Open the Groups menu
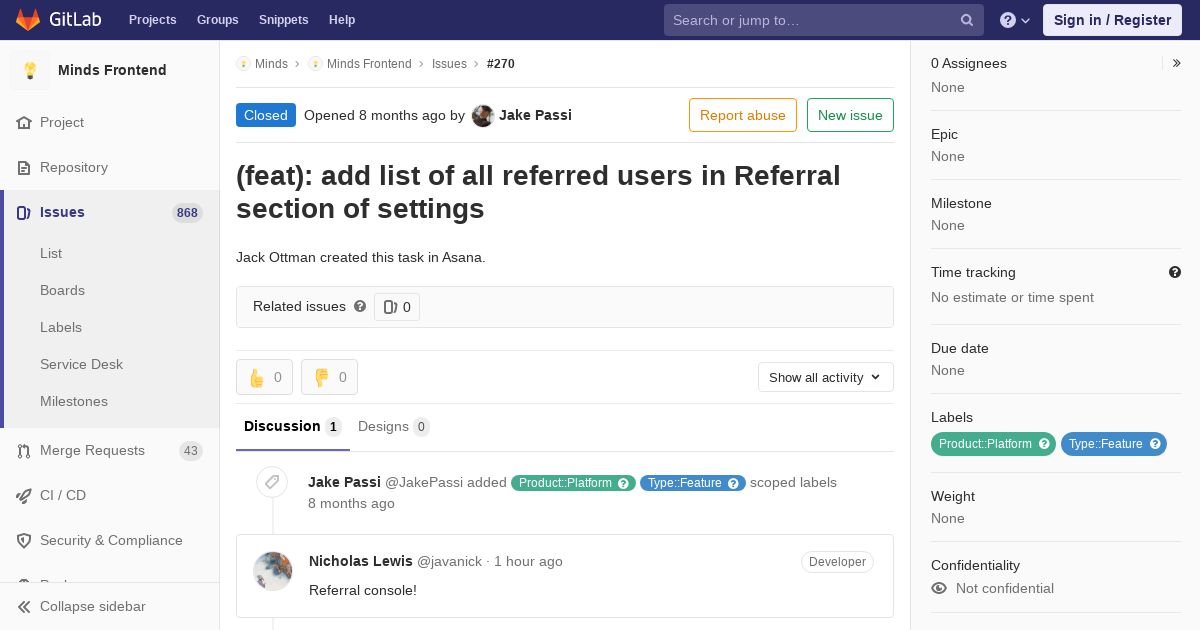The height and width of the screenshot is (630, 1200). (x=218, y=20)
